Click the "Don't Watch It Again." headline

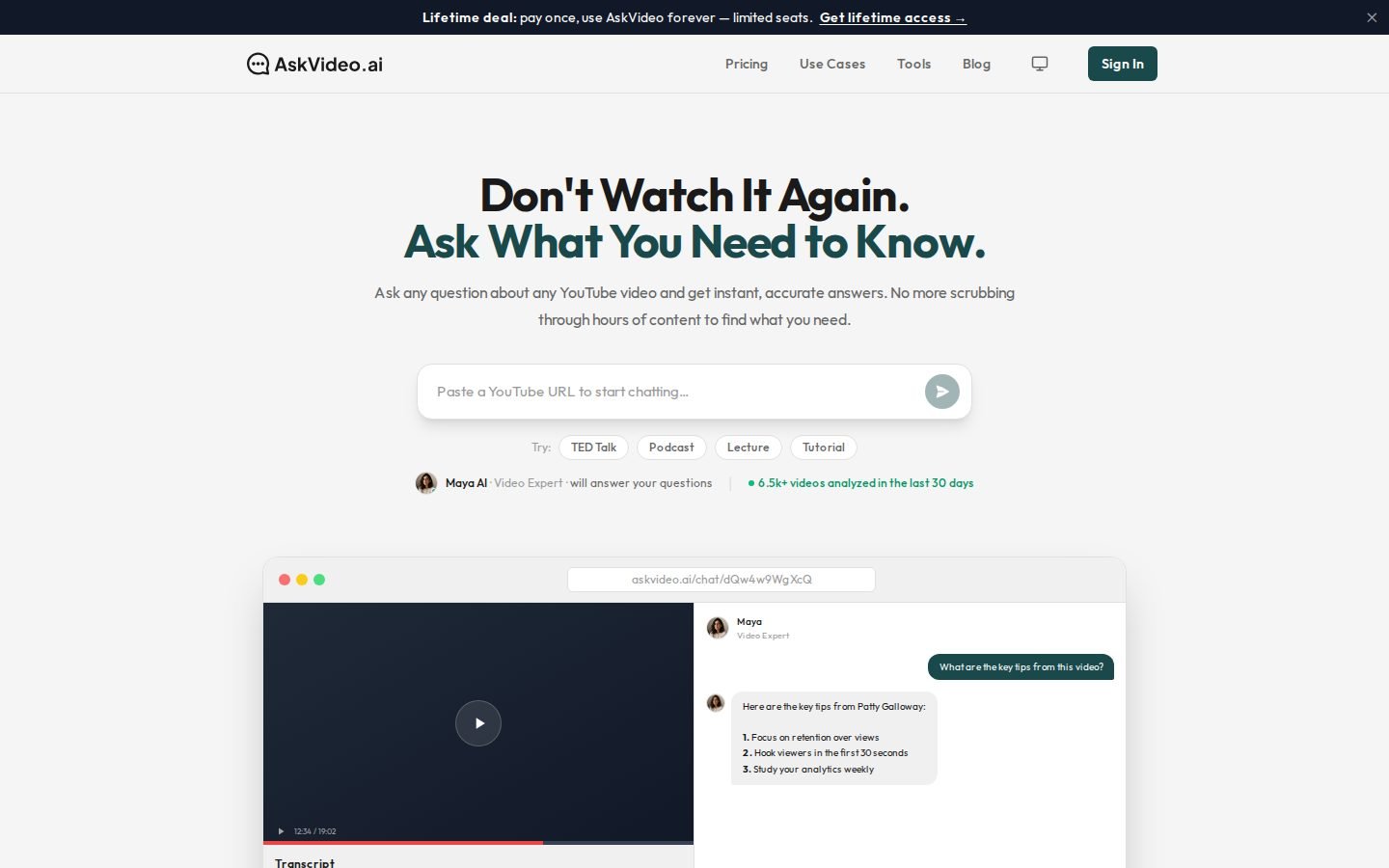[694, 196]
